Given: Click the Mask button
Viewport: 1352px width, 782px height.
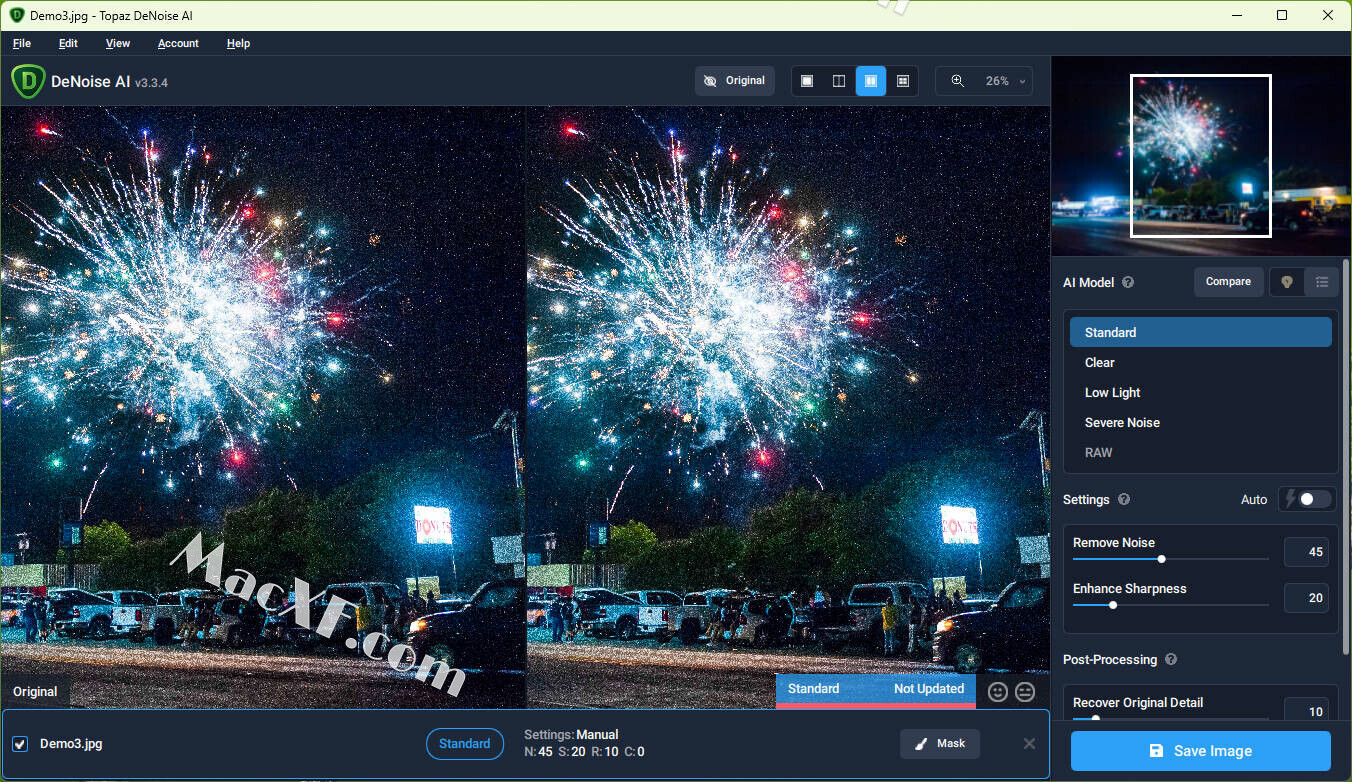Looking at the screenshot, I should 940,743.
